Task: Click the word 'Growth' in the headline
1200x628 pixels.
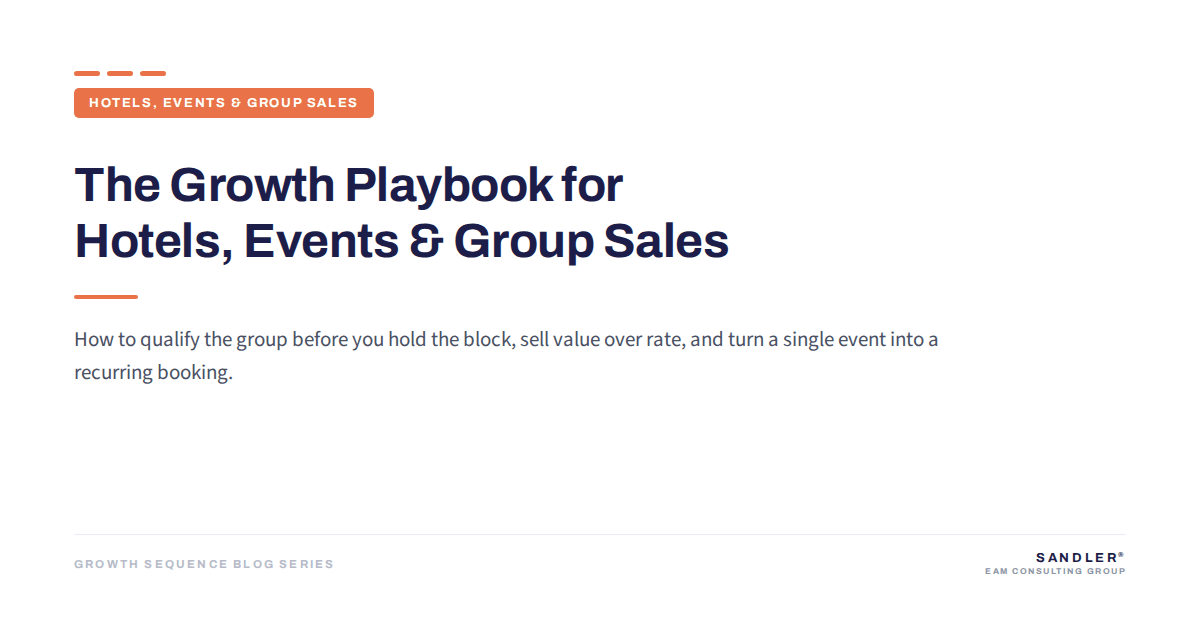Action: coord(252,185)
